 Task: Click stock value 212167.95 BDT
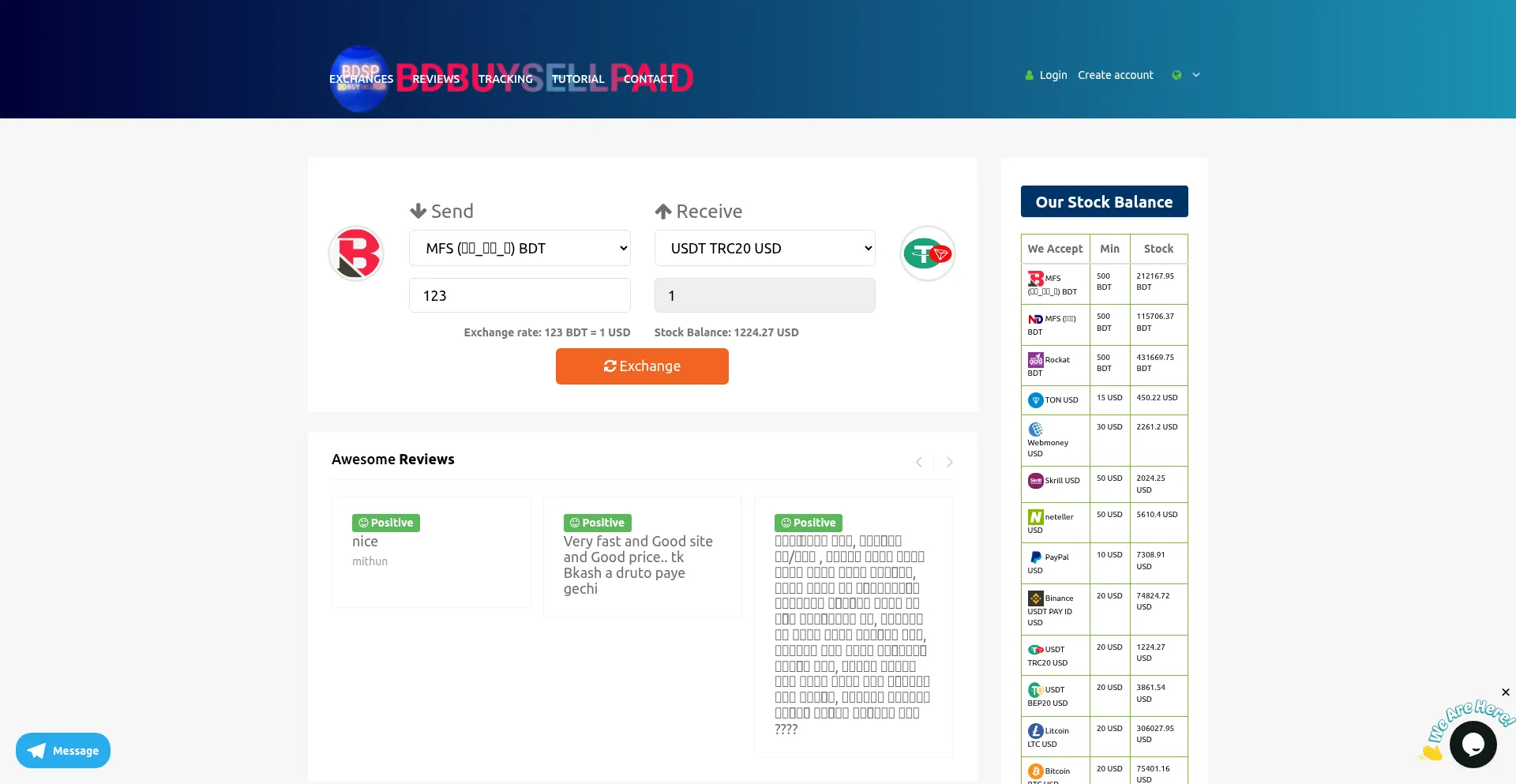tap(1155, 282)
